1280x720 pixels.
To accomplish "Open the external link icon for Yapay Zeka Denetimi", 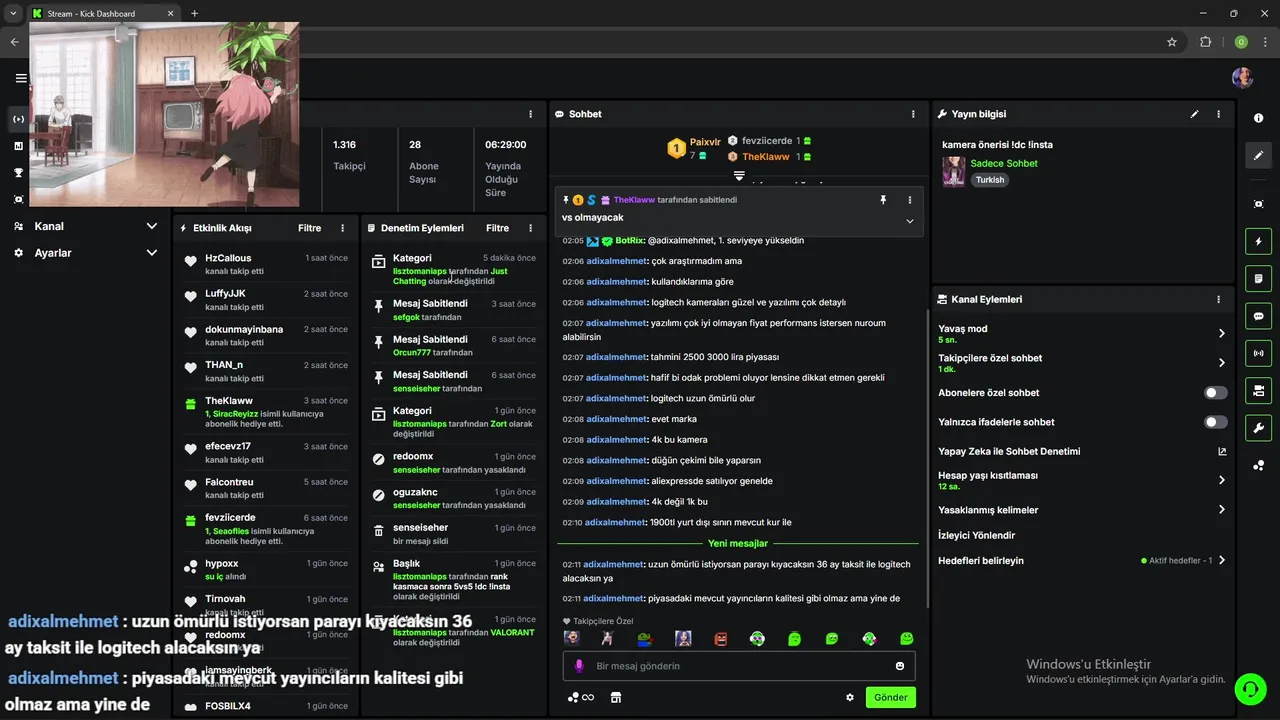I will point(1222,451).
